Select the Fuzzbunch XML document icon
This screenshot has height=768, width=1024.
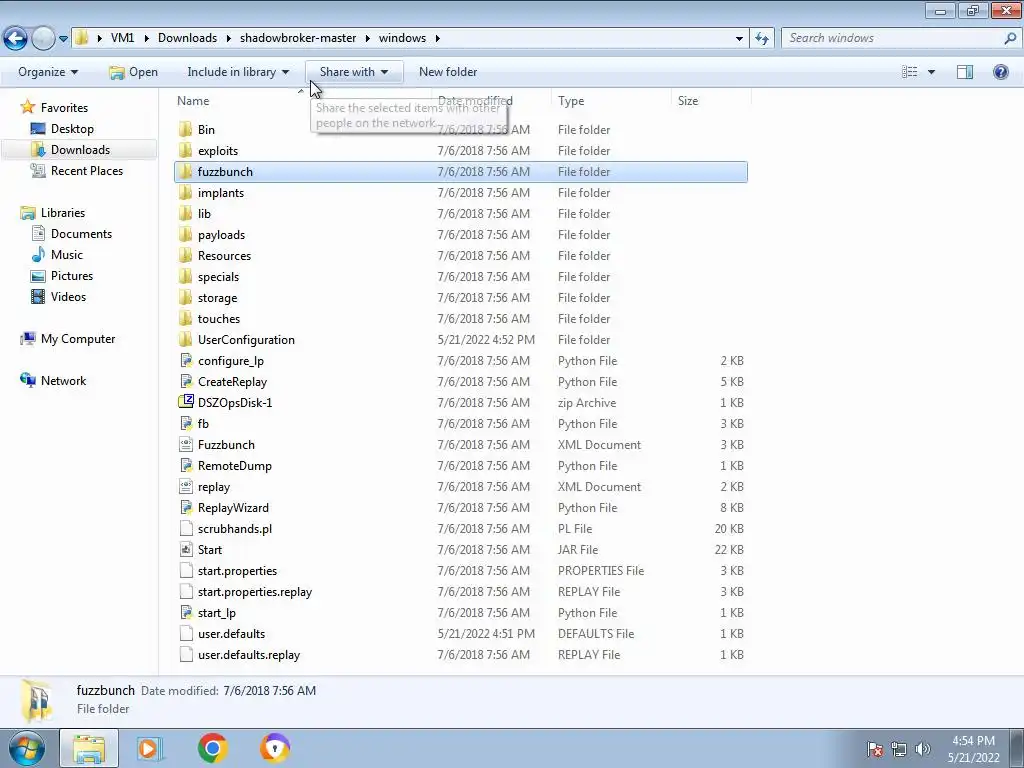[x=186, y=444]
